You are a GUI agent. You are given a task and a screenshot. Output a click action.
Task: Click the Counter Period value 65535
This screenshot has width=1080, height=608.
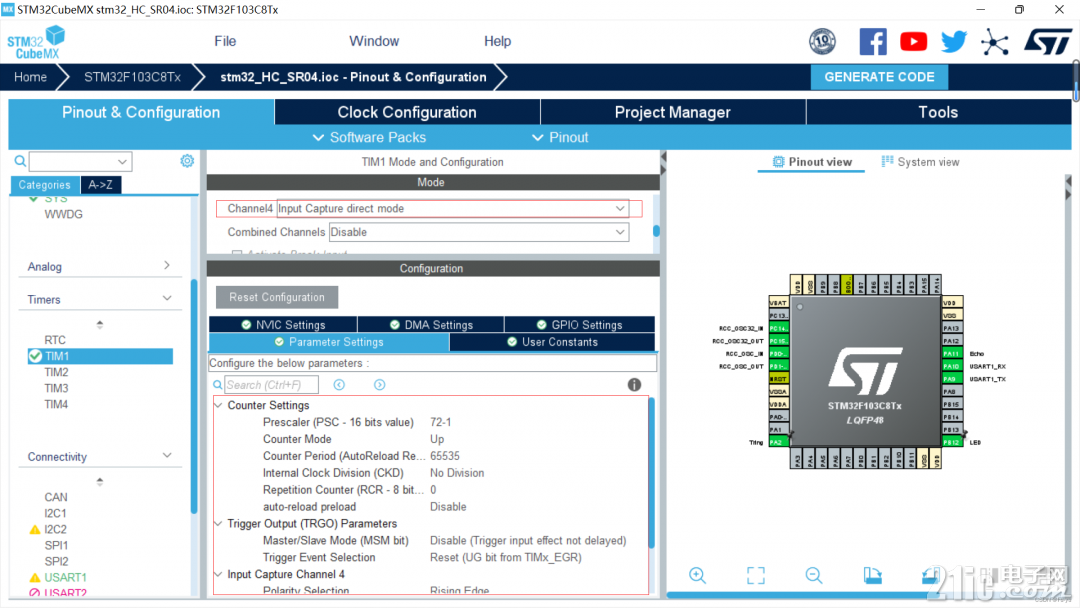pos(445,456)
